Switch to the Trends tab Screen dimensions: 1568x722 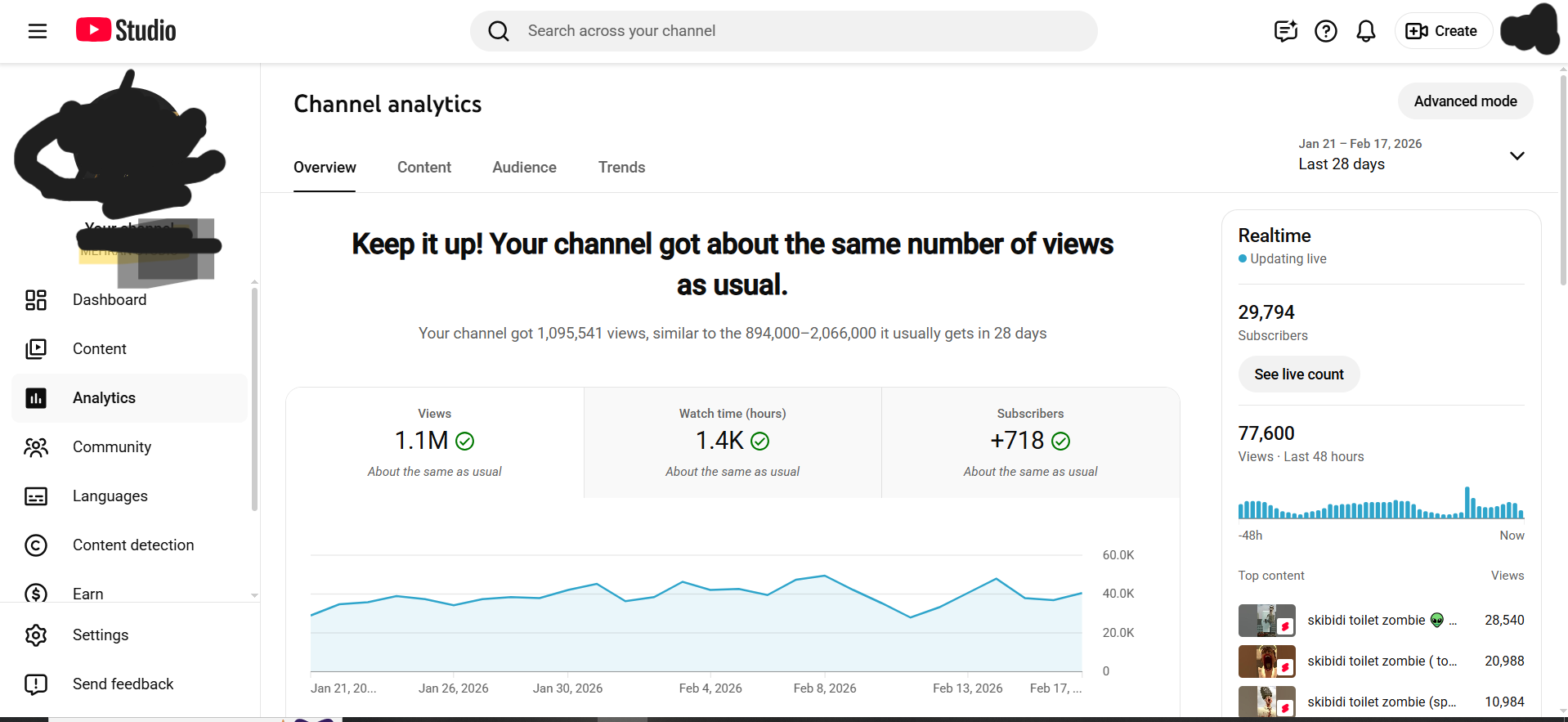tap(621, 168)
